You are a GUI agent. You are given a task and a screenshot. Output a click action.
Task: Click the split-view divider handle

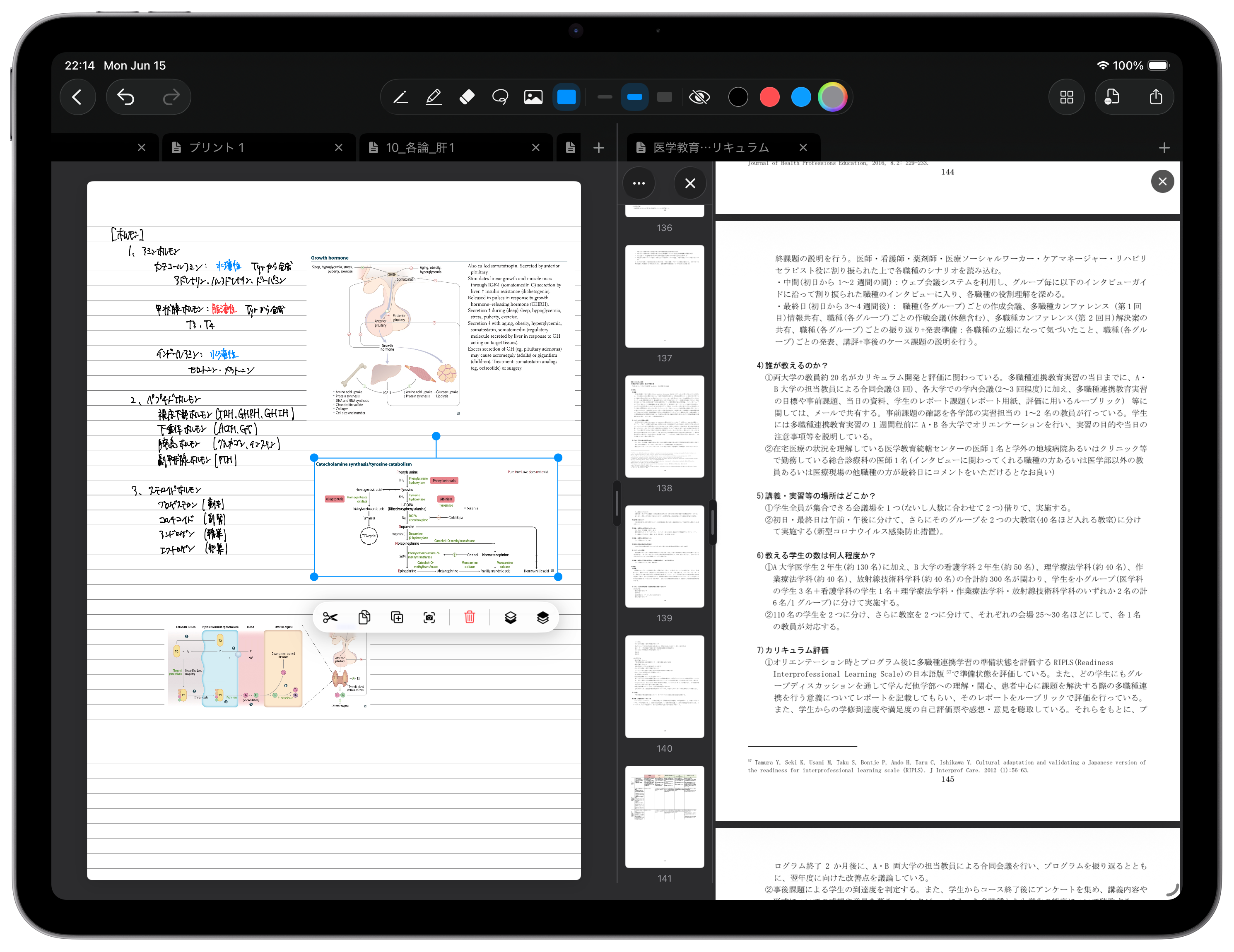617,503
